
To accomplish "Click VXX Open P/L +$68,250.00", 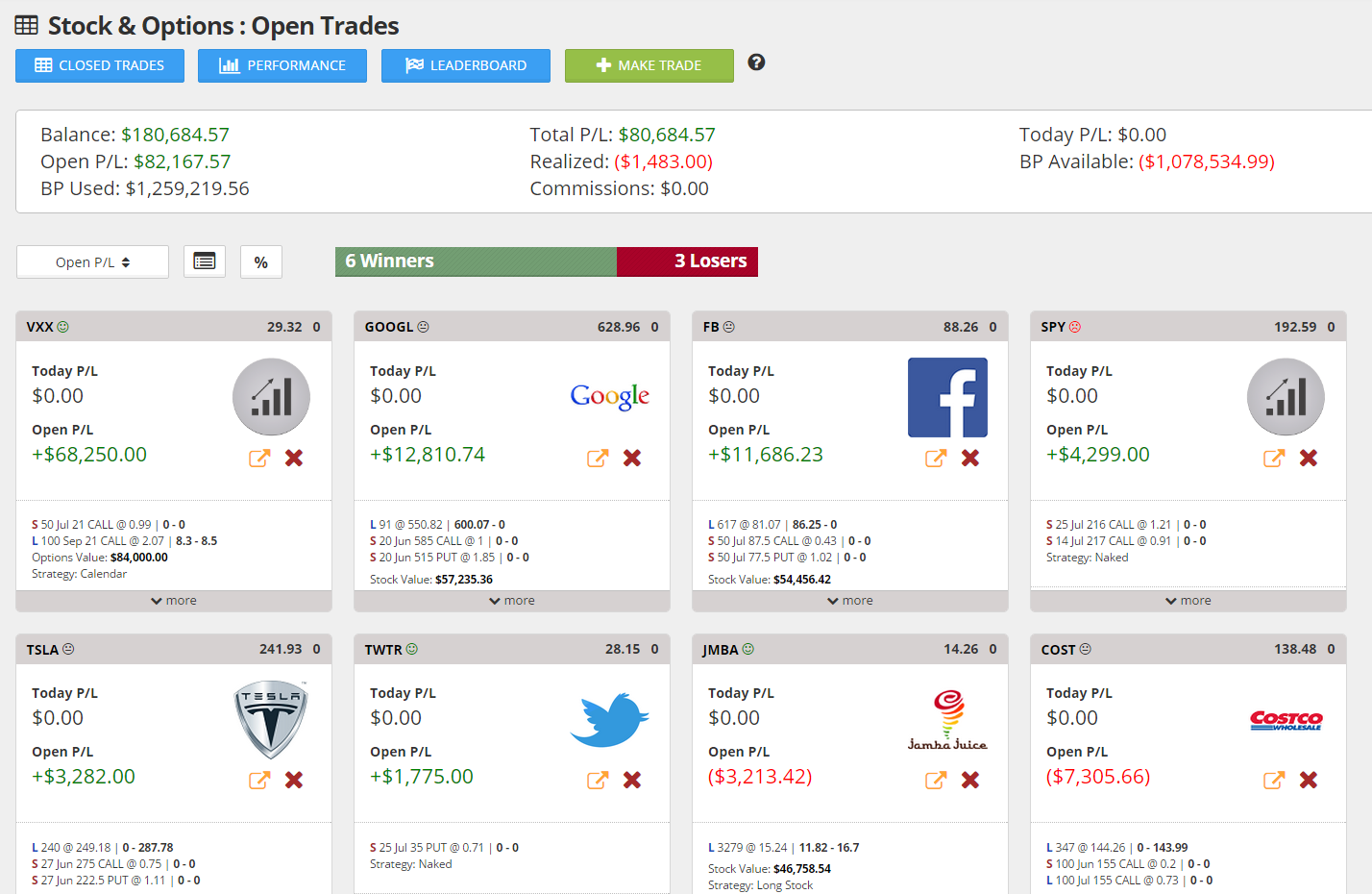I will 89,454.
